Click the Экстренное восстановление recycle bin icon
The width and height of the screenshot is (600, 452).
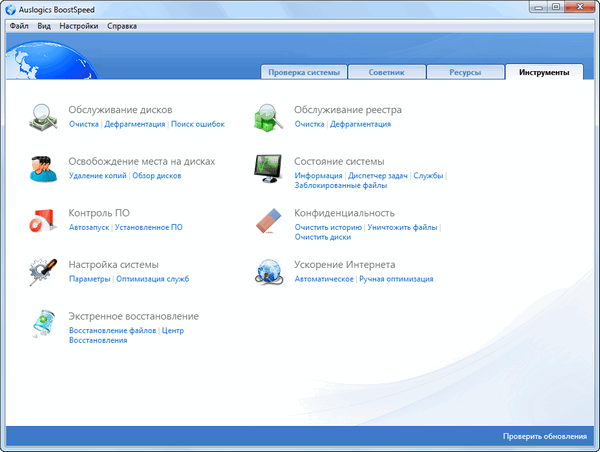point(43,325)
